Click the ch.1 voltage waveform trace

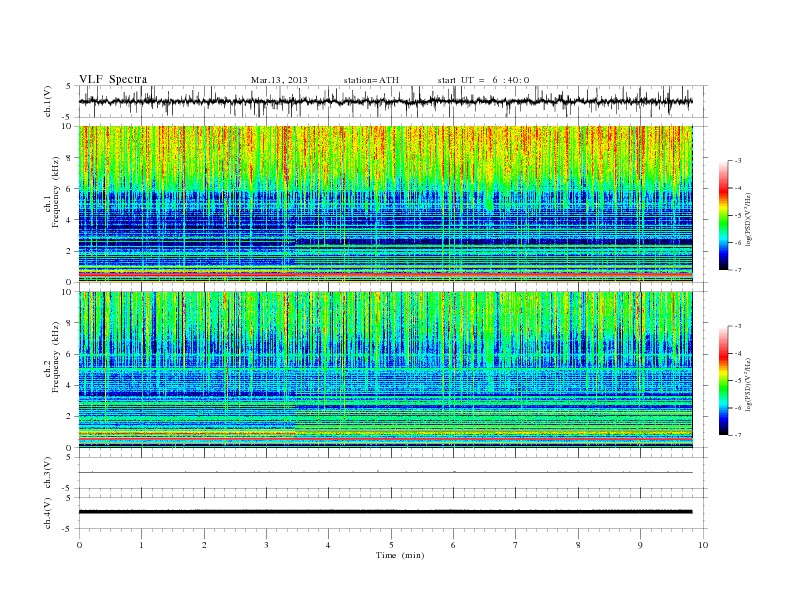click(x=385, y=101)
